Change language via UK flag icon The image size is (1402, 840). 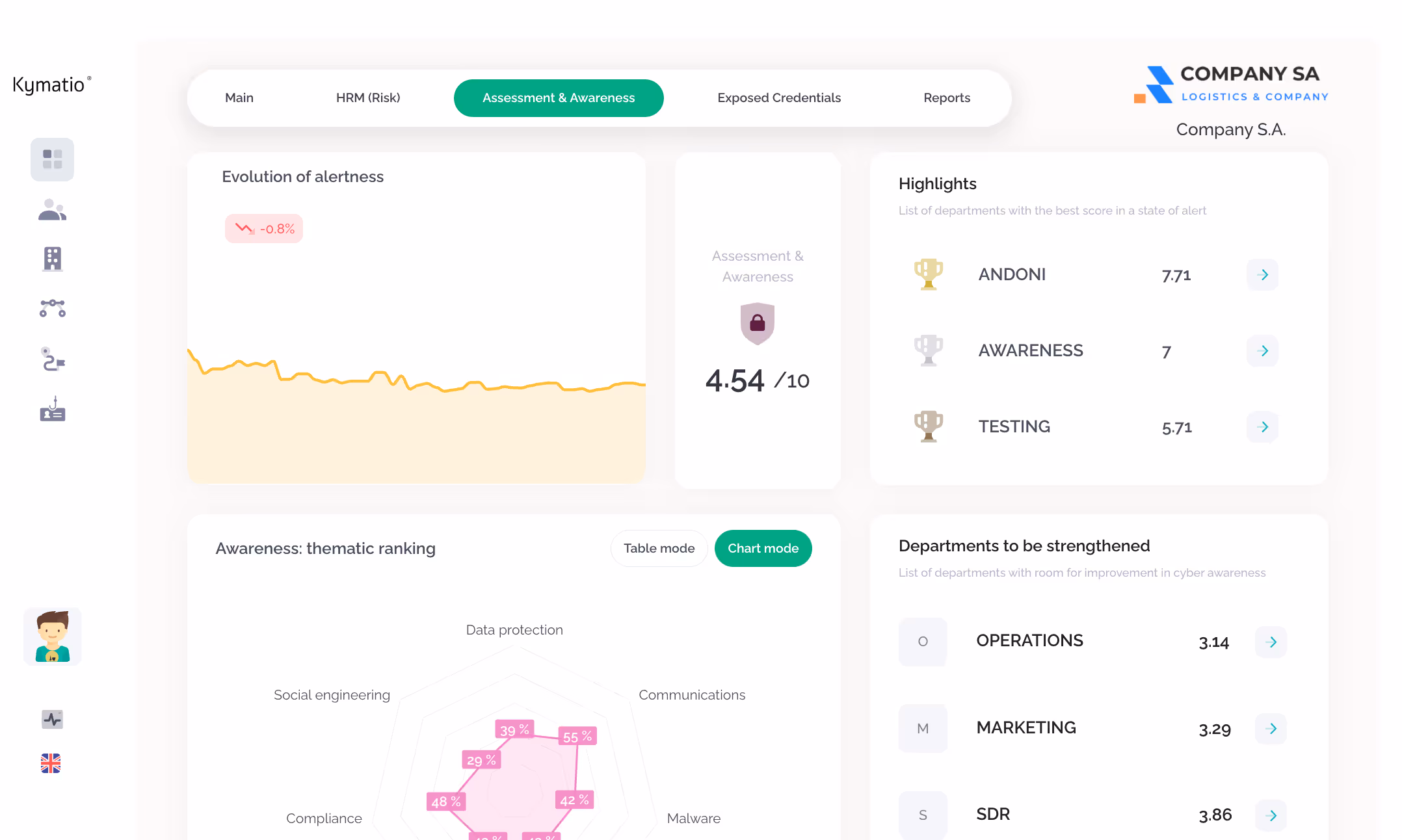click(x=51, y=763)
